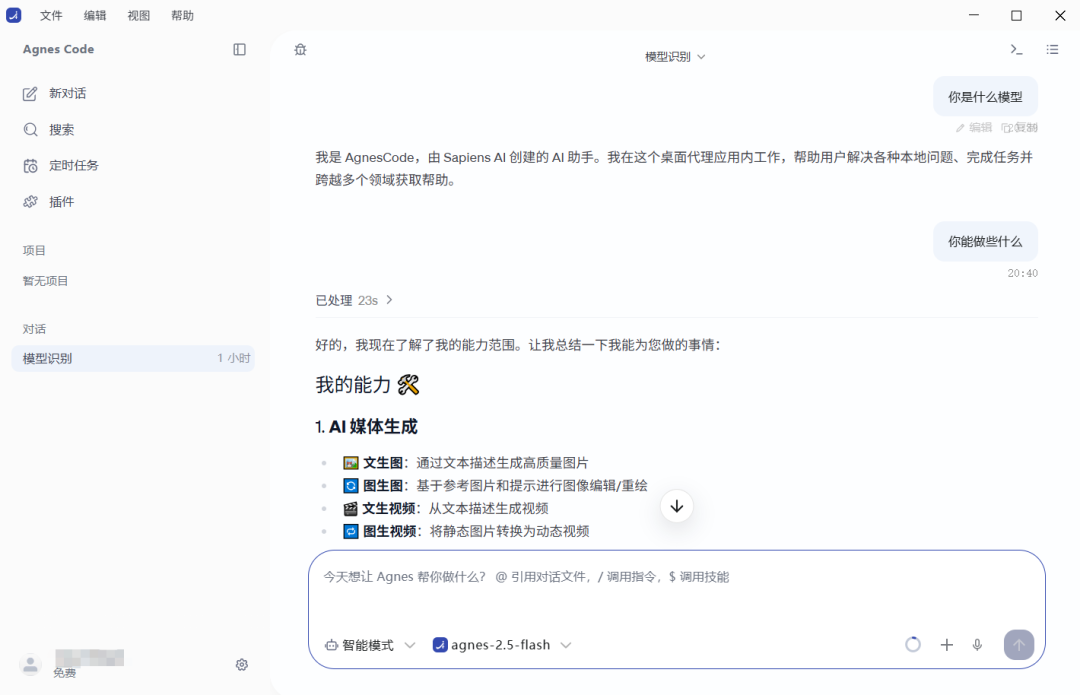Image resolution: width=1080 pixels, height=695 pixels.
Task: Click the 新对话 edit pencil icon
Action: pyautogui.click(x=30, y=94)
